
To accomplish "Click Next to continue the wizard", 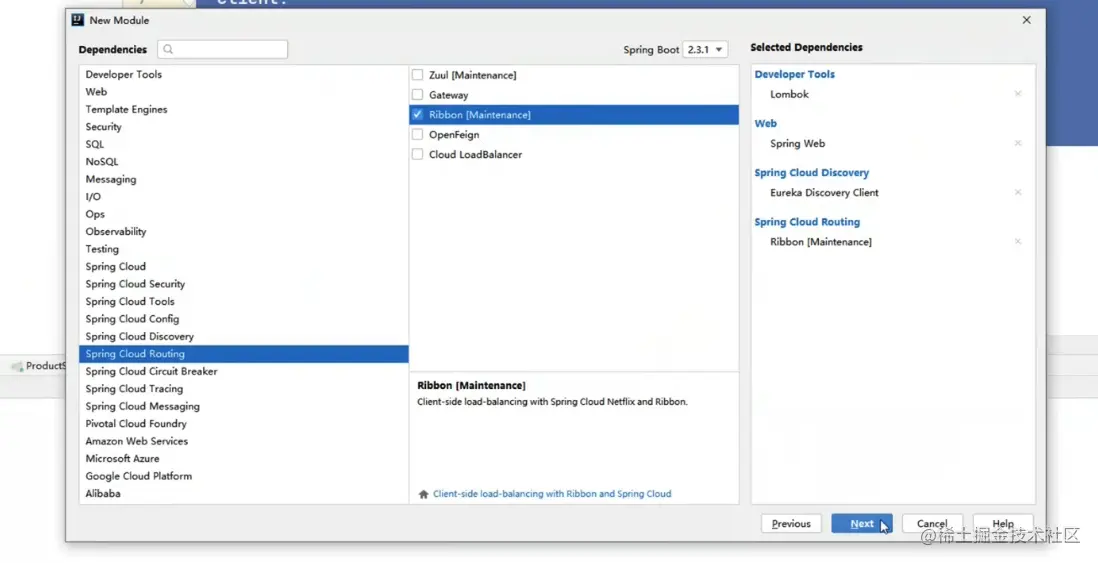I will pyautogui.click(x=862, y=524).
